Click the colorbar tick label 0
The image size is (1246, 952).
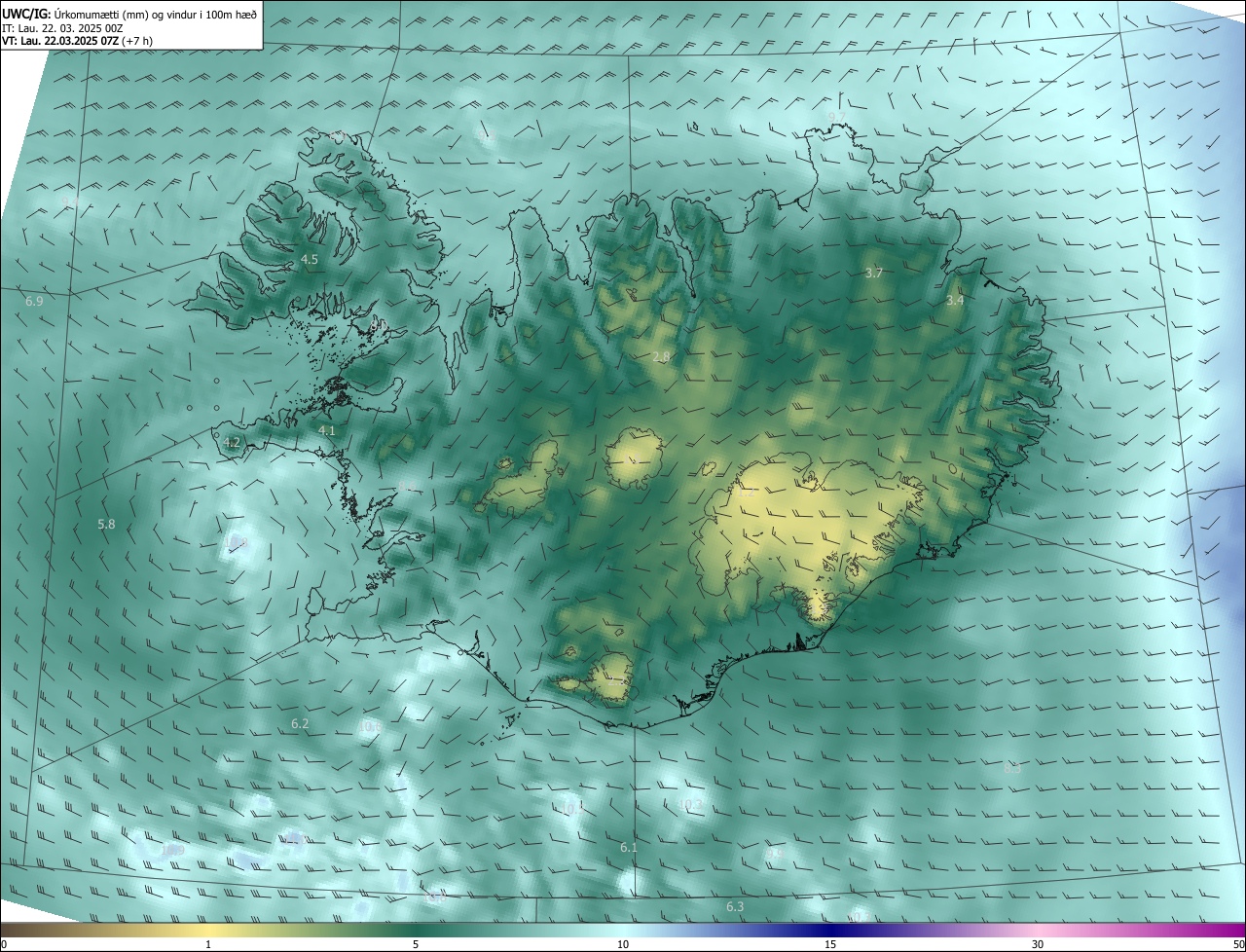(4, 944)
